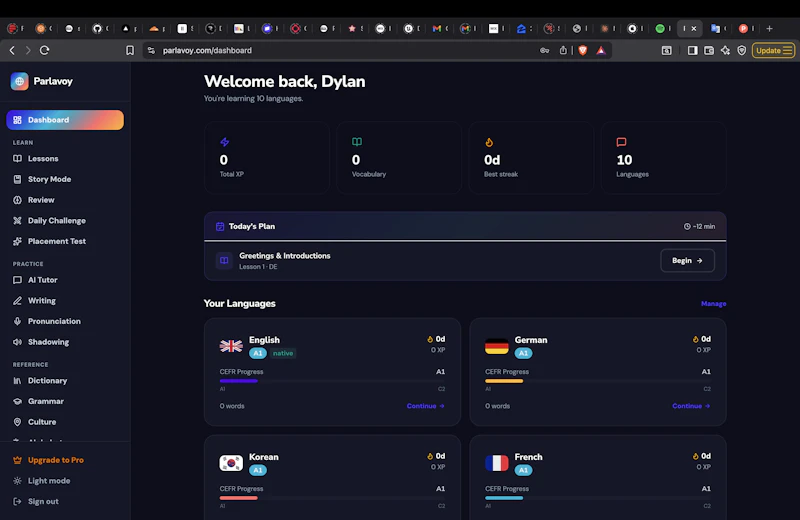Click the Parlavoy globe logo
This screenshot has height=520, width=800.
point(19,81)
